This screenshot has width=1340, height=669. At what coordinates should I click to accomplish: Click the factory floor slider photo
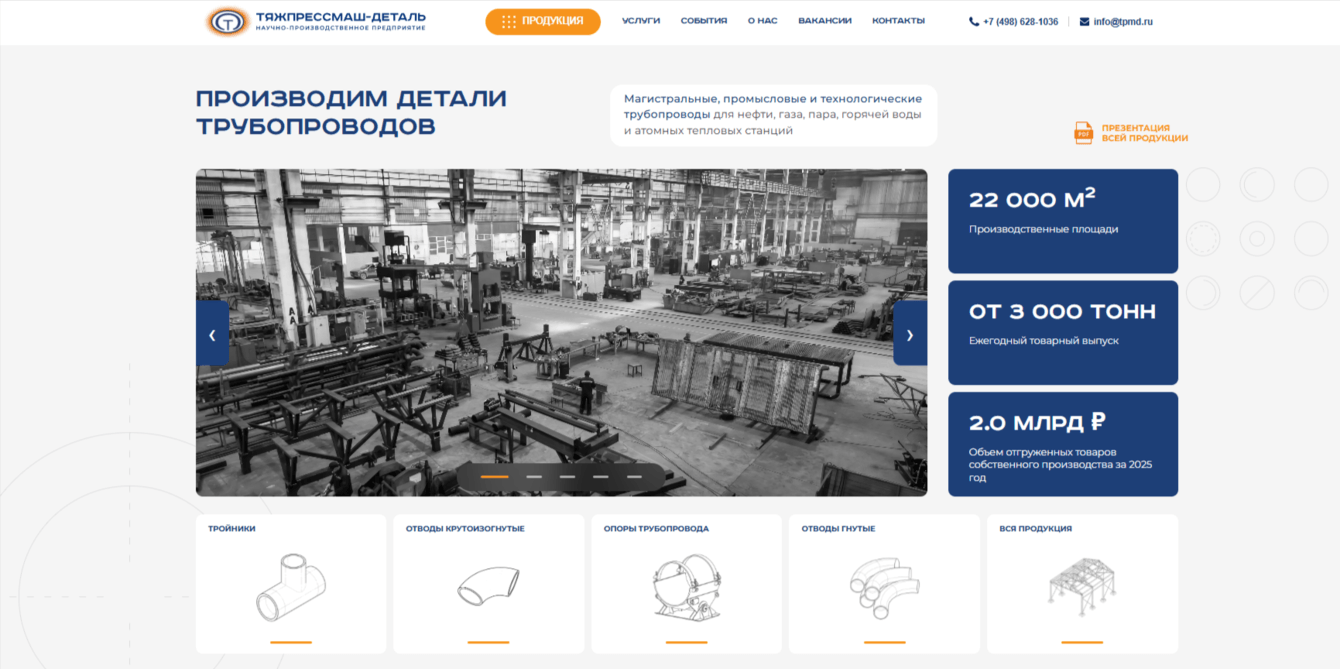561,332
